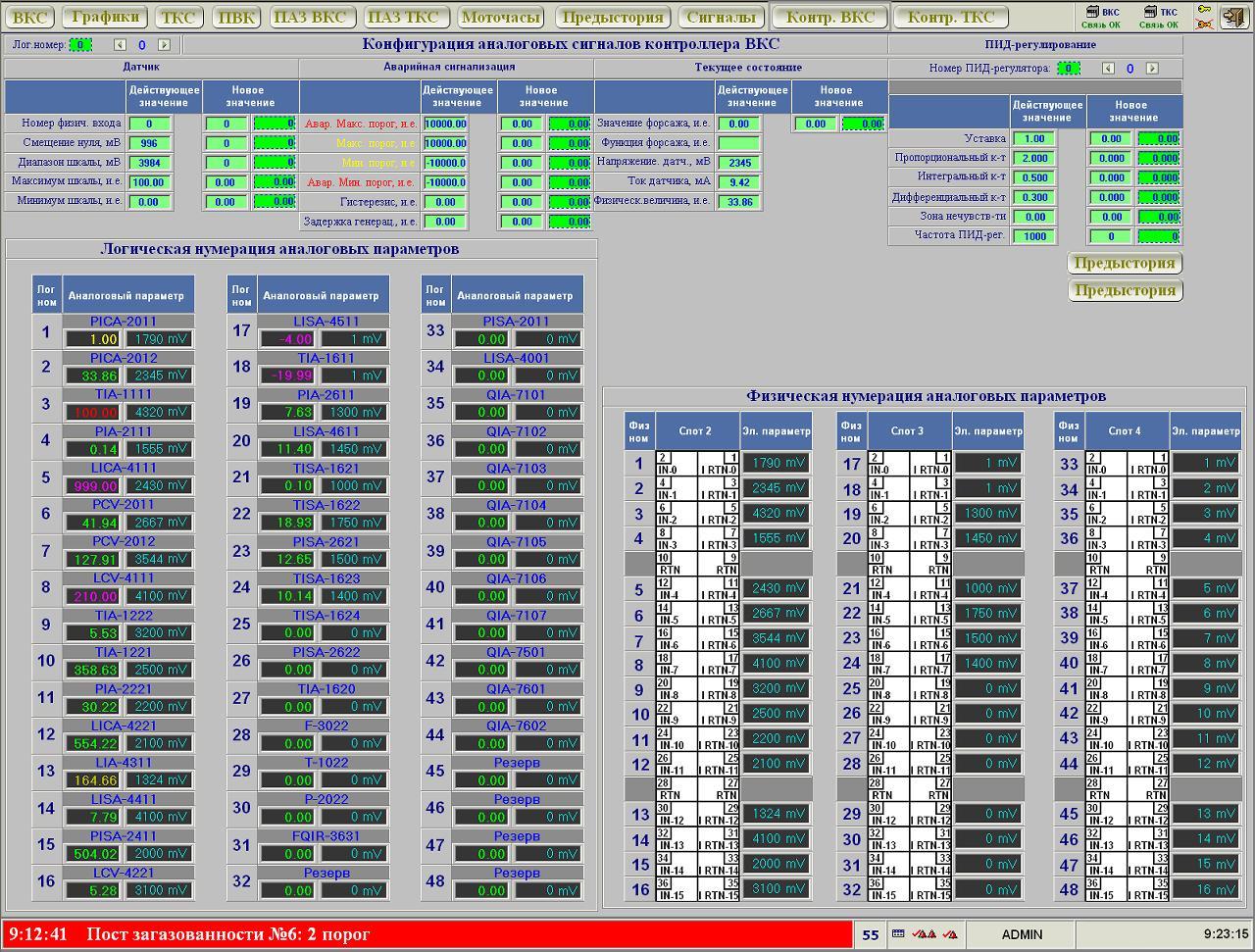The height and width of the screenshot is (952, 1255).
Task: Increase the Лог.номер with right arrow
Action: pyautogui.click(x=164, y=45)
